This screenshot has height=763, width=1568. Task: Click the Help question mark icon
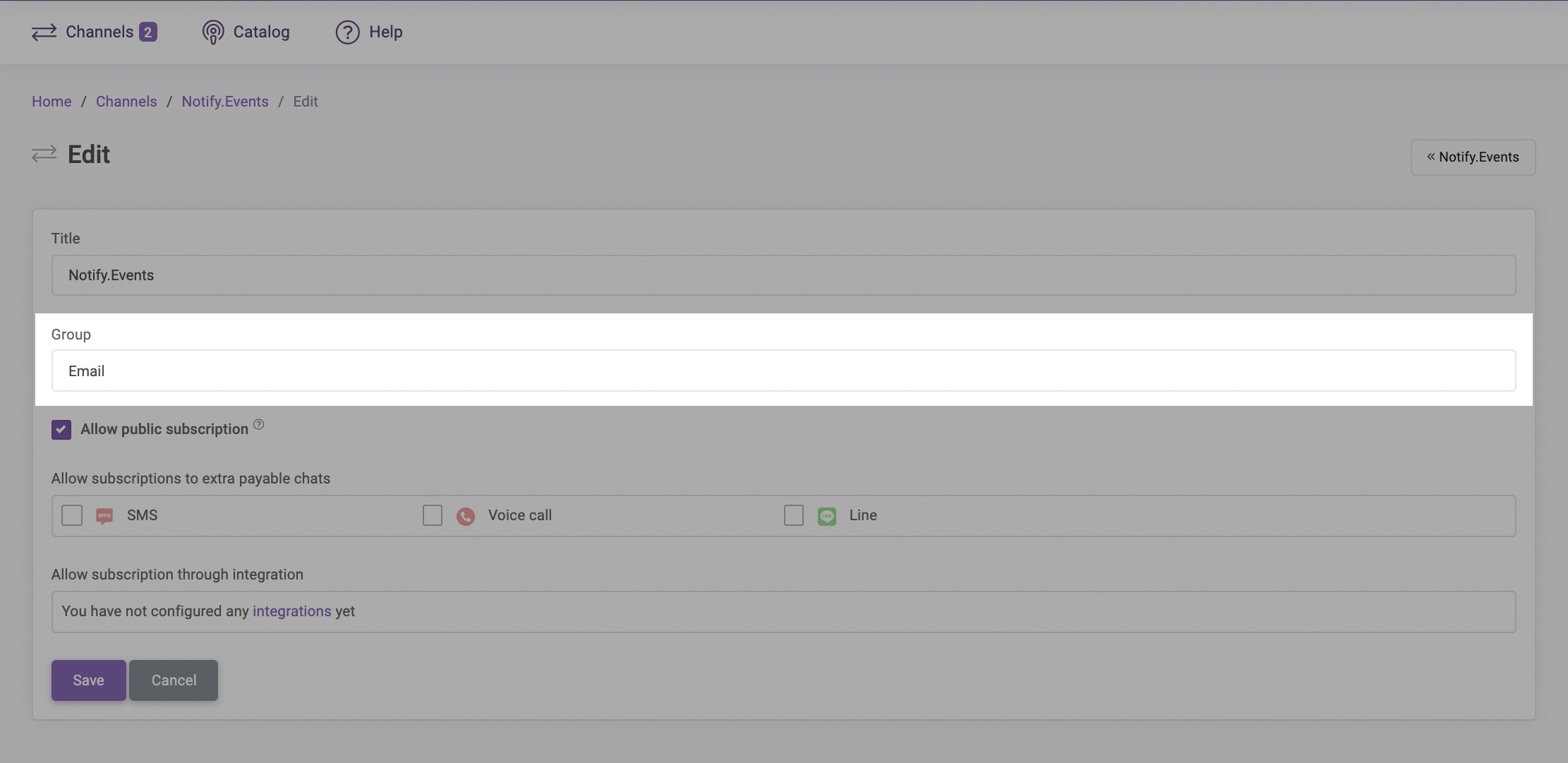pyautogui.click(x=347, y=32)
